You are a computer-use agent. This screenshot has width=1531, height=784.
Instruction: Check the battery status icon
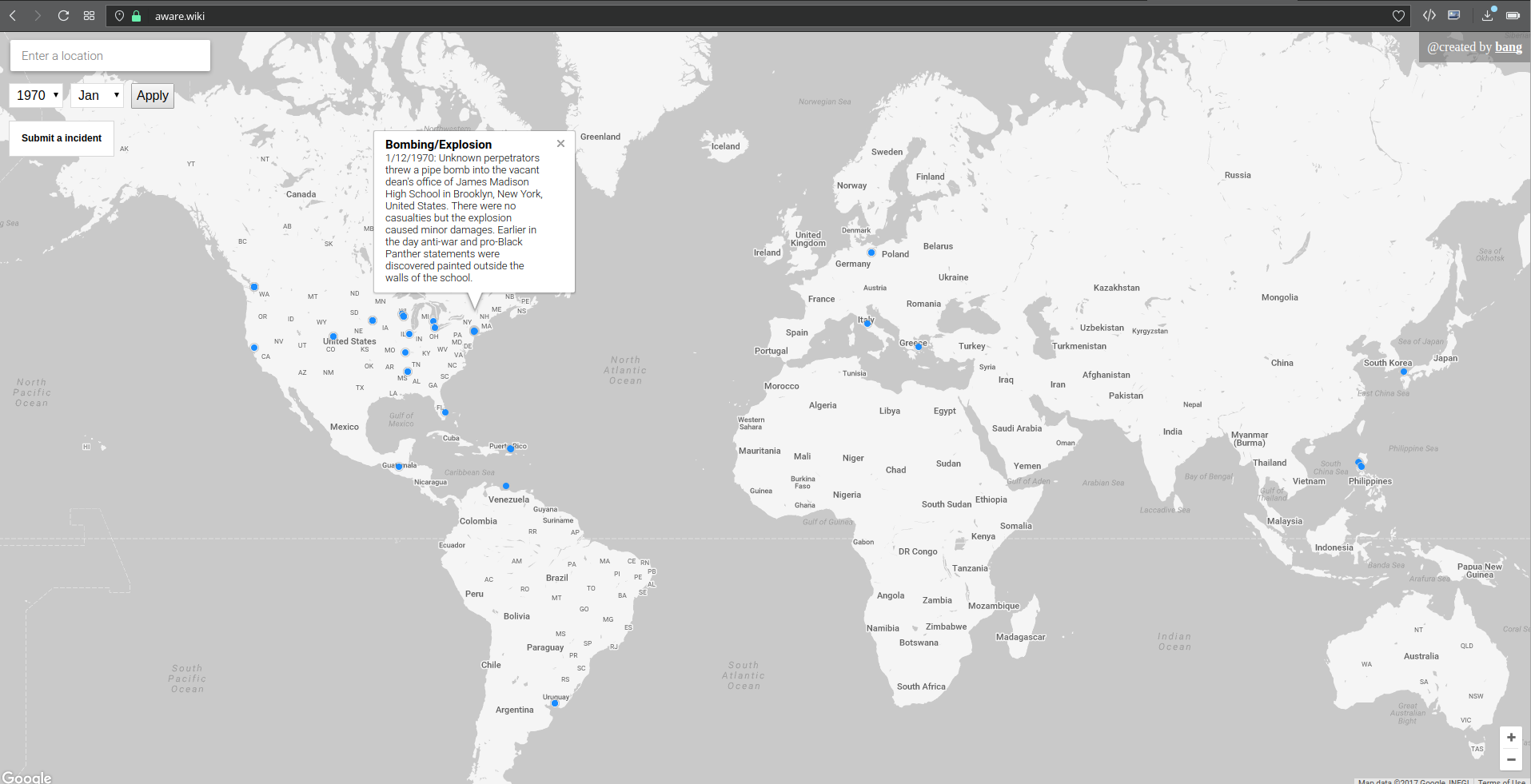(1513, 15)
